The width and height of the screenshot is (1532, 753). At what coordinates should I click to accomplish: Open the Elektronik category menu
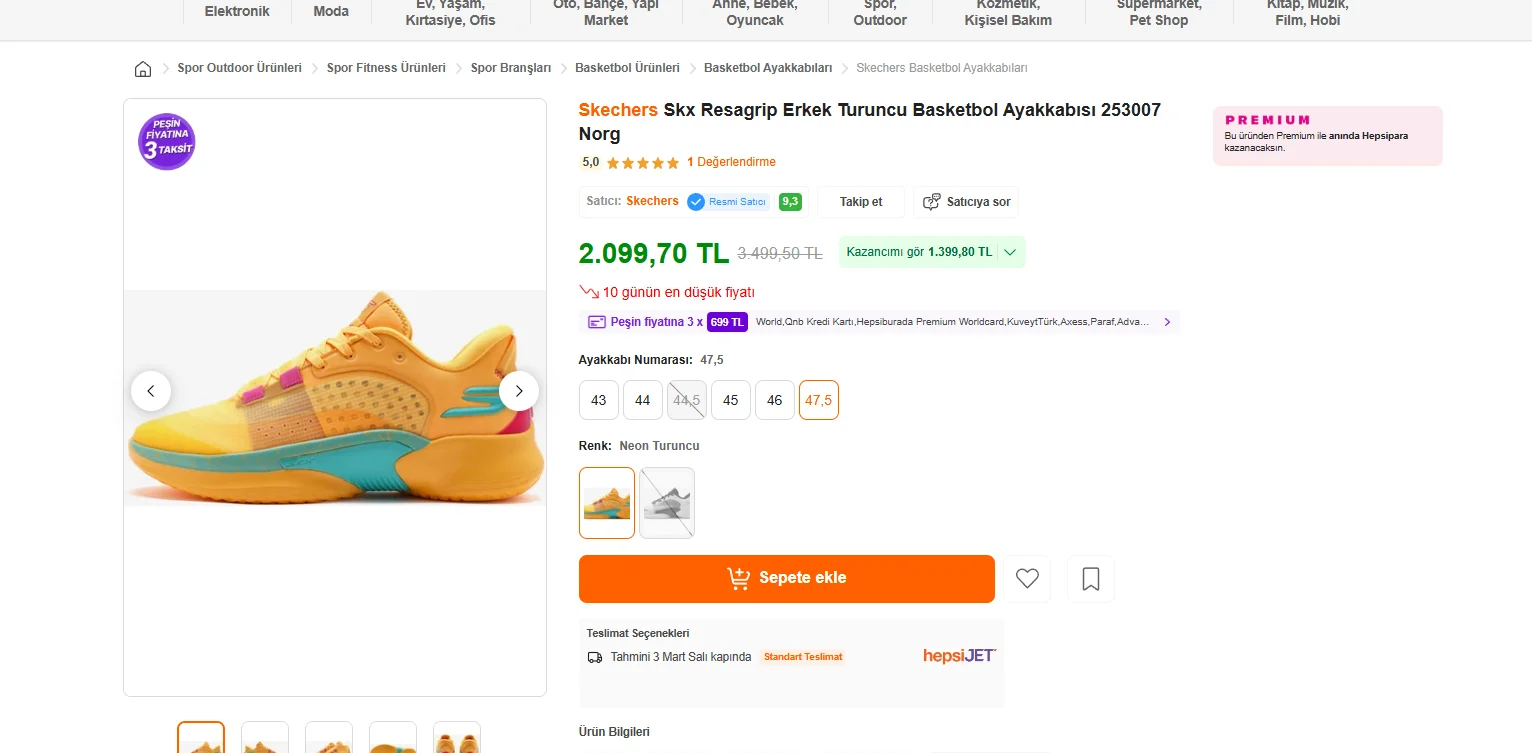tap(237, 12)
